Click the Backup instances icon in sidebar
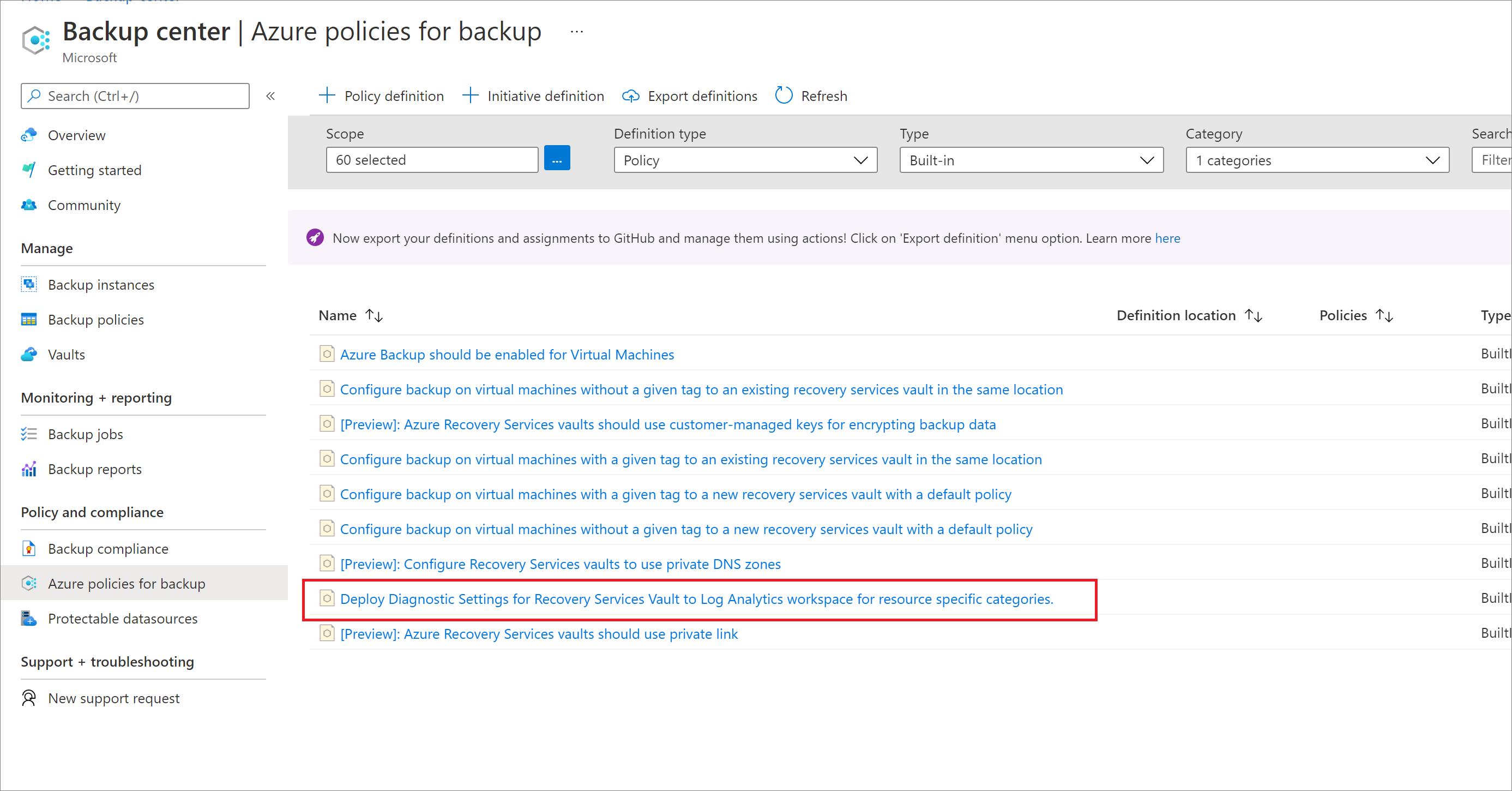Viewport: 1512px width, 791px height. 29,284
